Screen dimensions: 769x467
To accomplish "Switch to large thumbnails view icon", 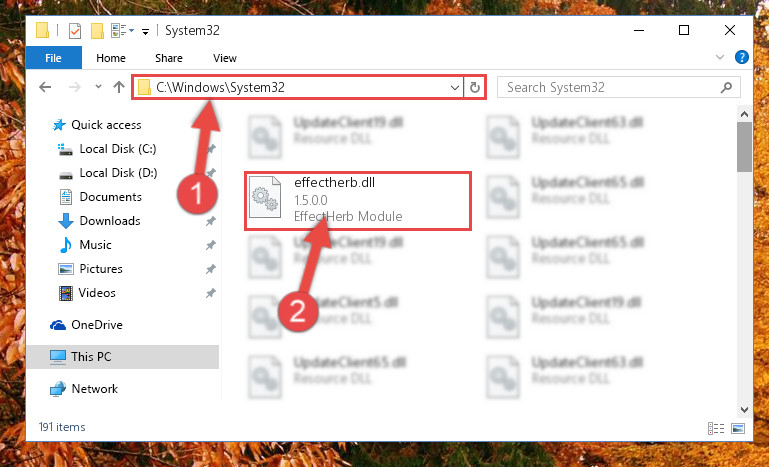I will (738, 428).
